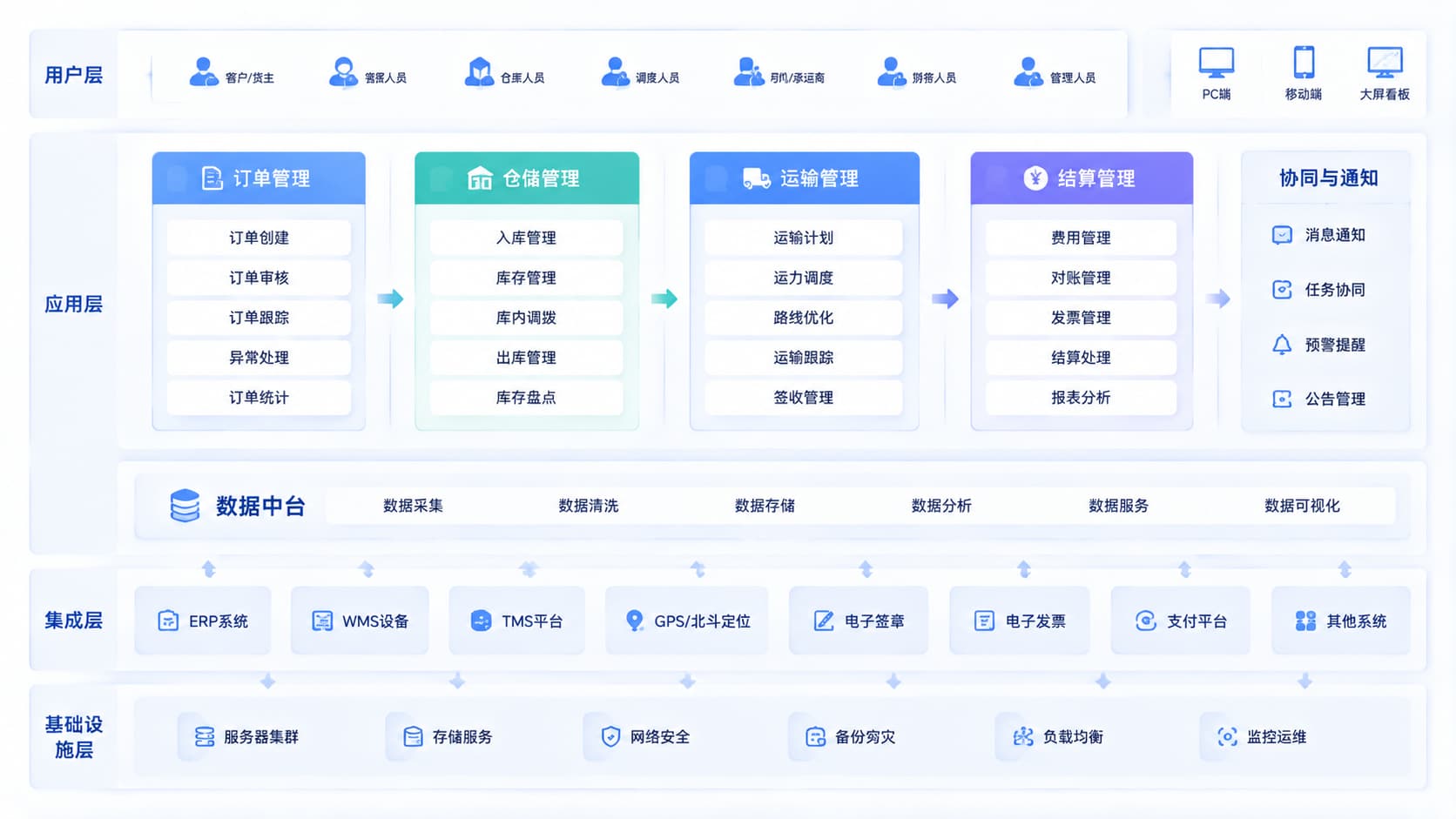This screenshot has width=1456, height=819.
Task: Select the 数据清洗 tab in 数据中台
Action: pos(589,506)
